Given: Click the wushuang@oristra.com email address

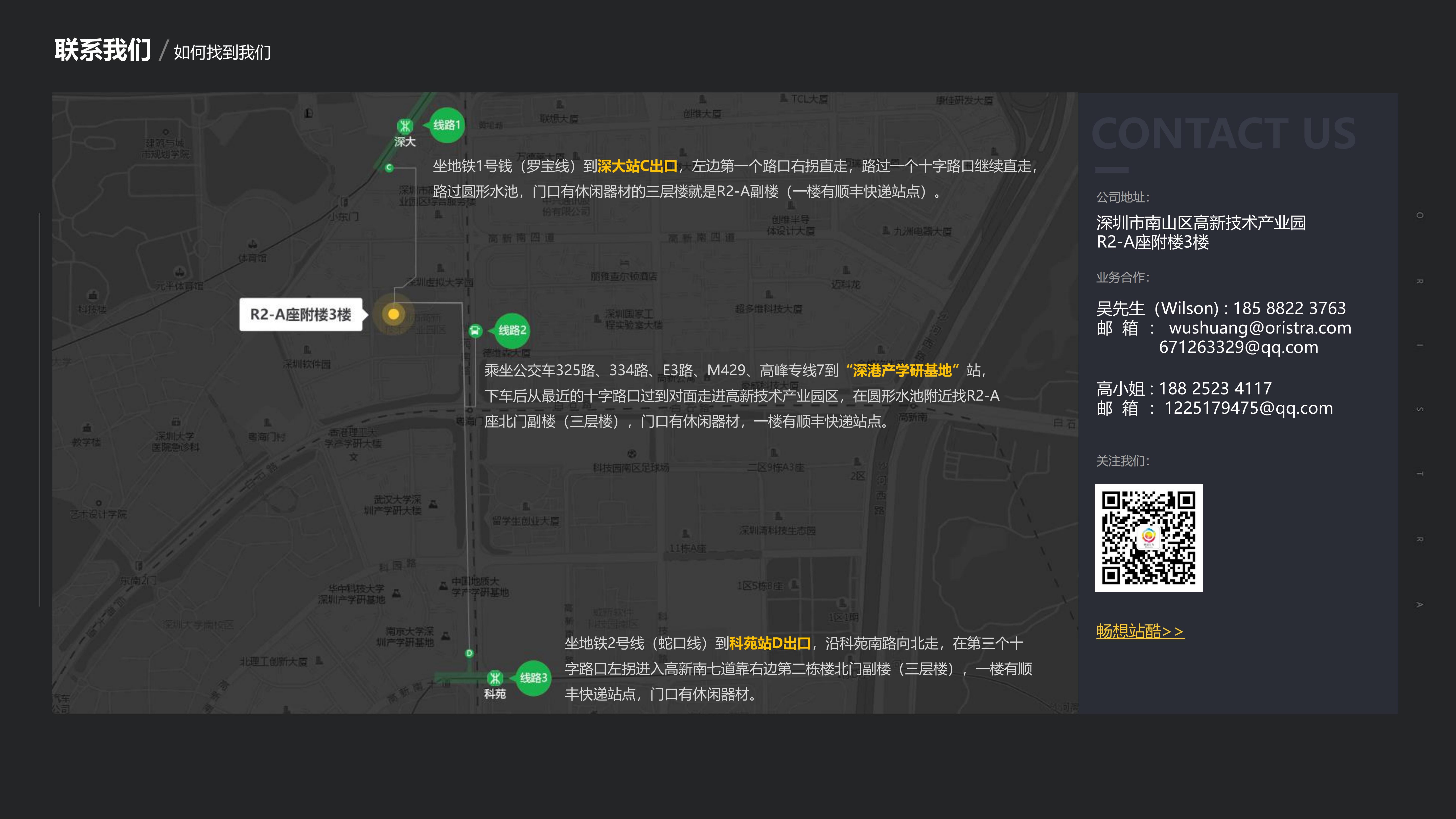Looking at the screenshot, I should coord(1260,328).
